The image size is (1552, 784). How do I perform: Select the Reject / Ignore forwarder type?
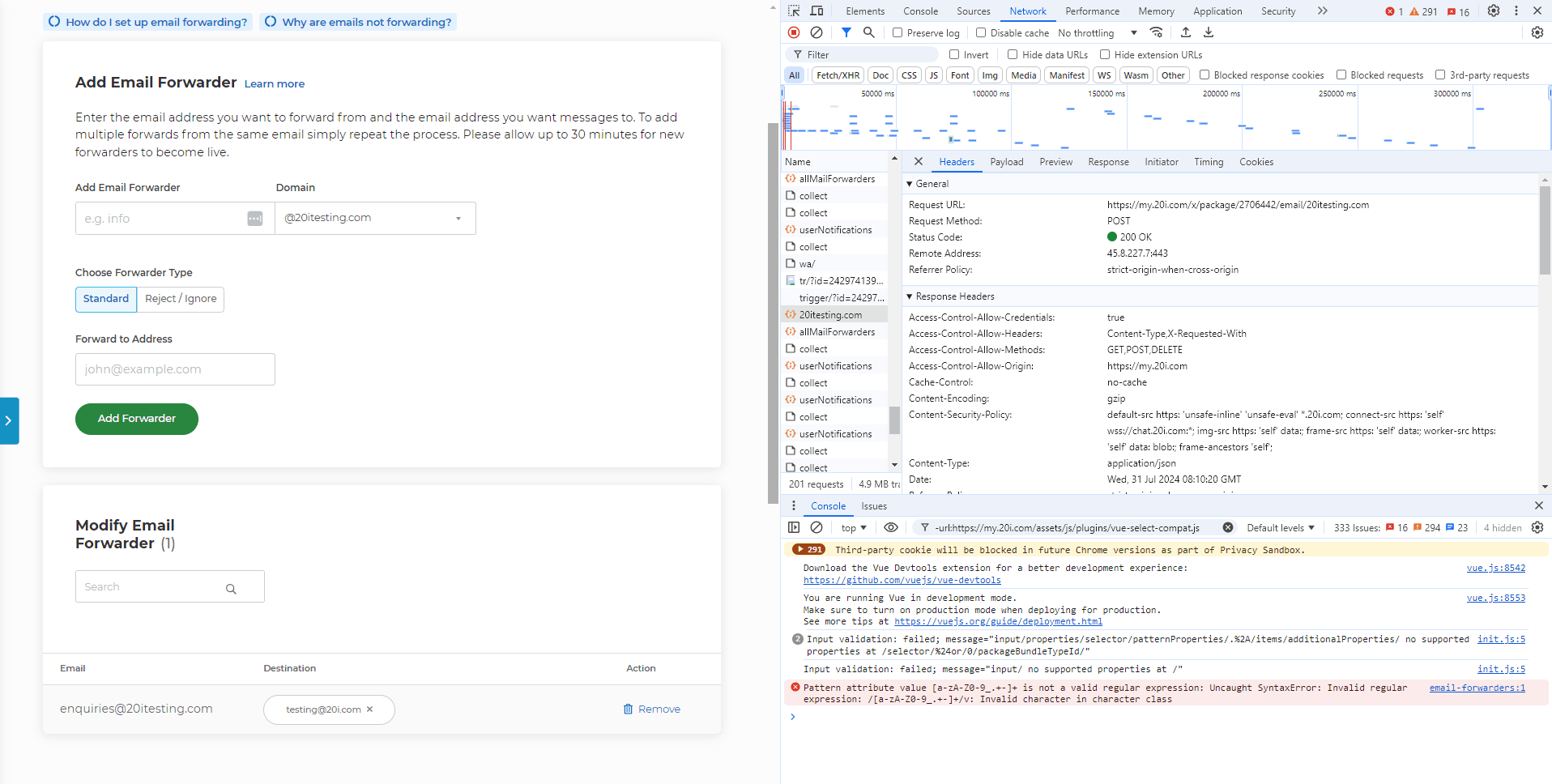tap(181, 299)
